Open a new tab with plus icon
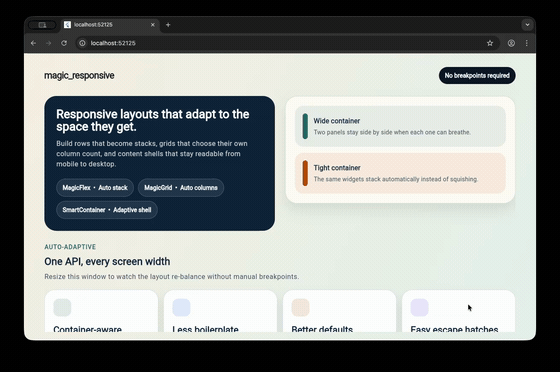 coord(168,25)
